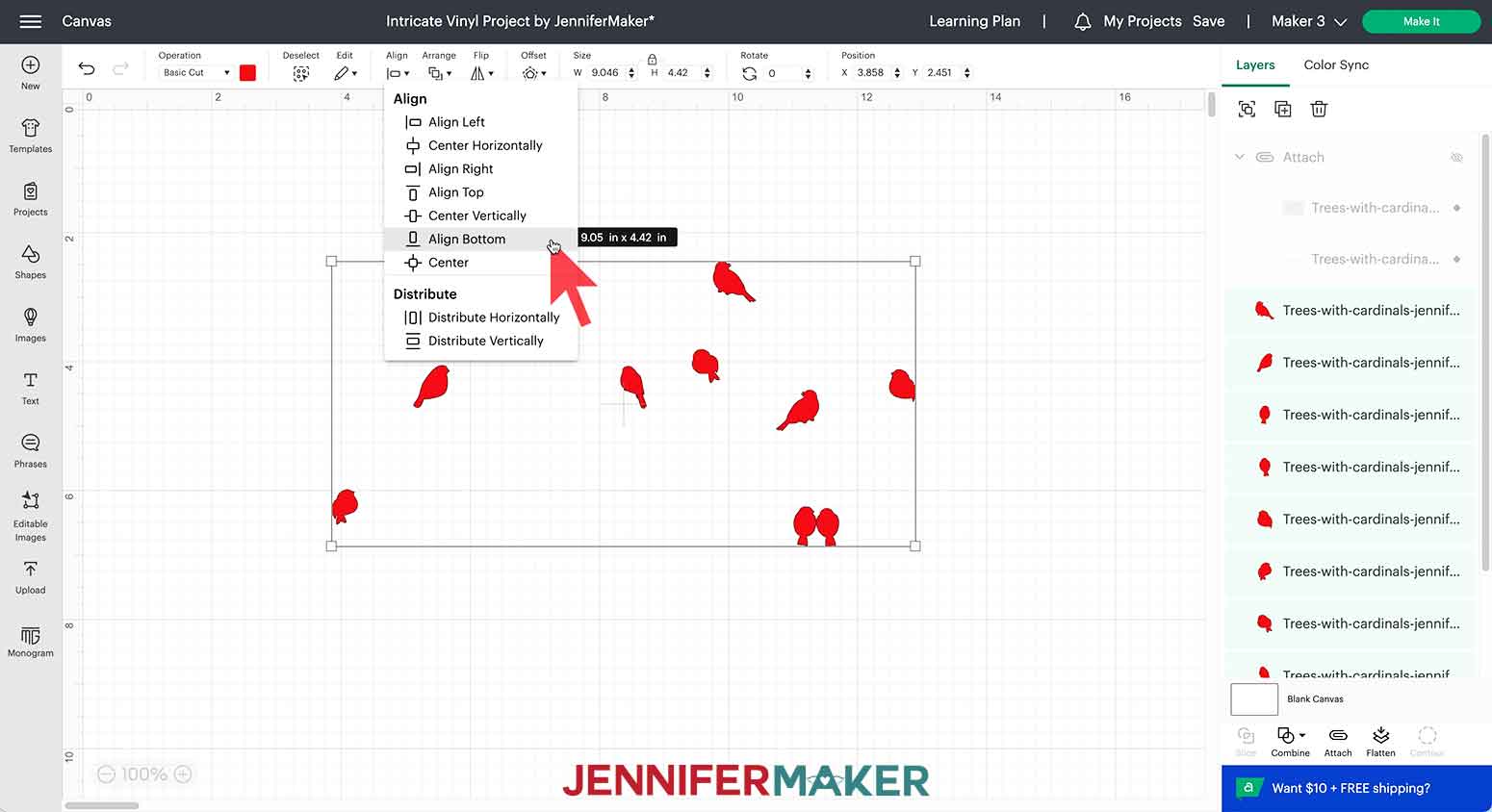Open the Projects panel
Screen dimensions: 1492x812
tap(31, 198)
